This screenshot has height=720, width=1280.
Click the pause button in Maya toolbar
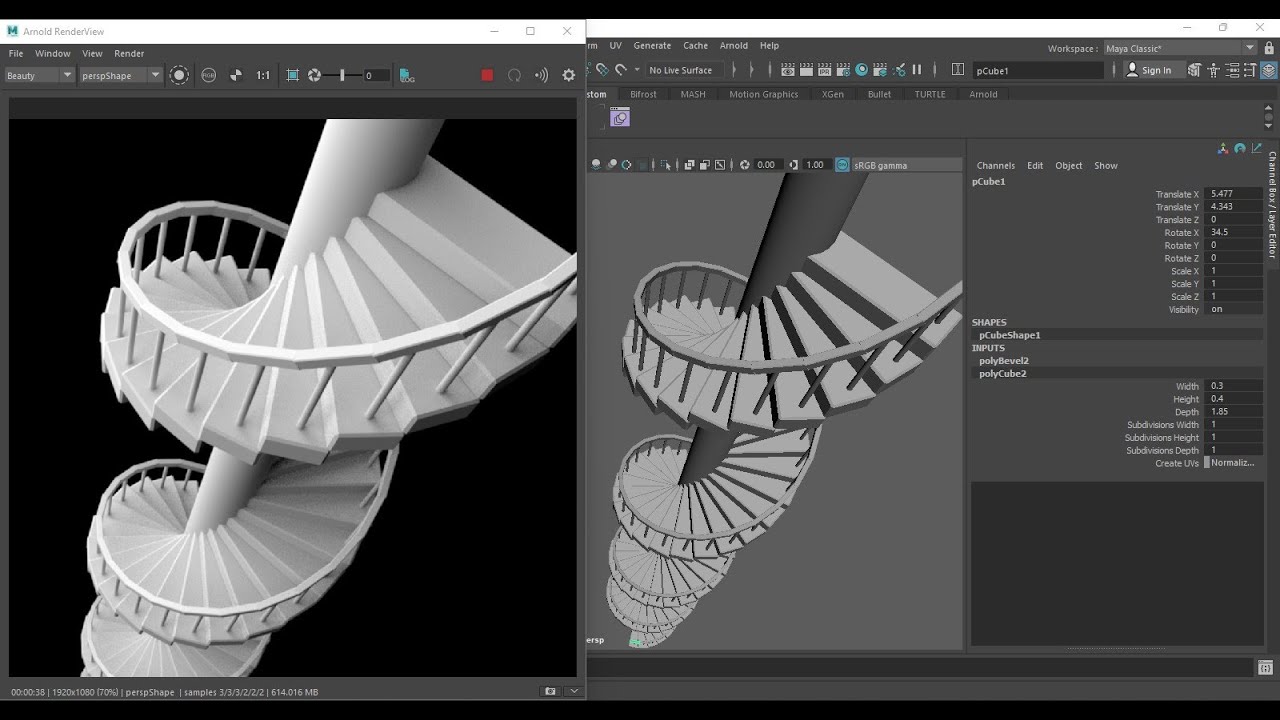tap(916, 70)
